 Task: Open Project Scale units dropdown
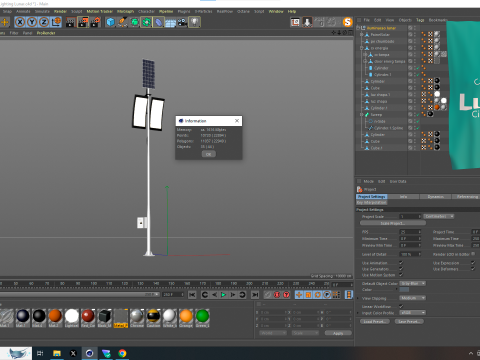(x=439, y=216)
